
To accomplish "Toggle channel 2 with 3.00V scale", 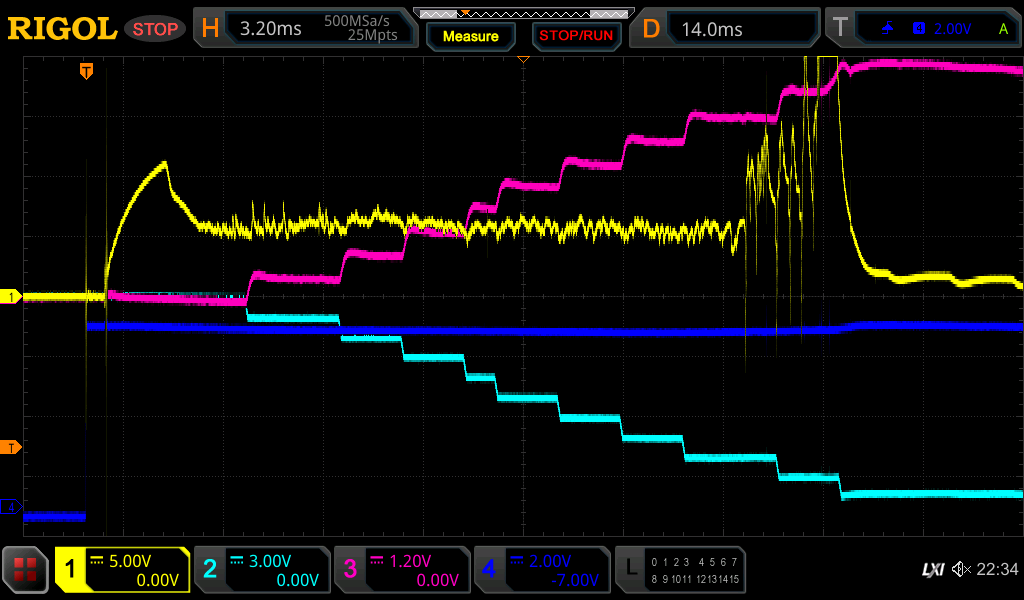I will [261, 570].
